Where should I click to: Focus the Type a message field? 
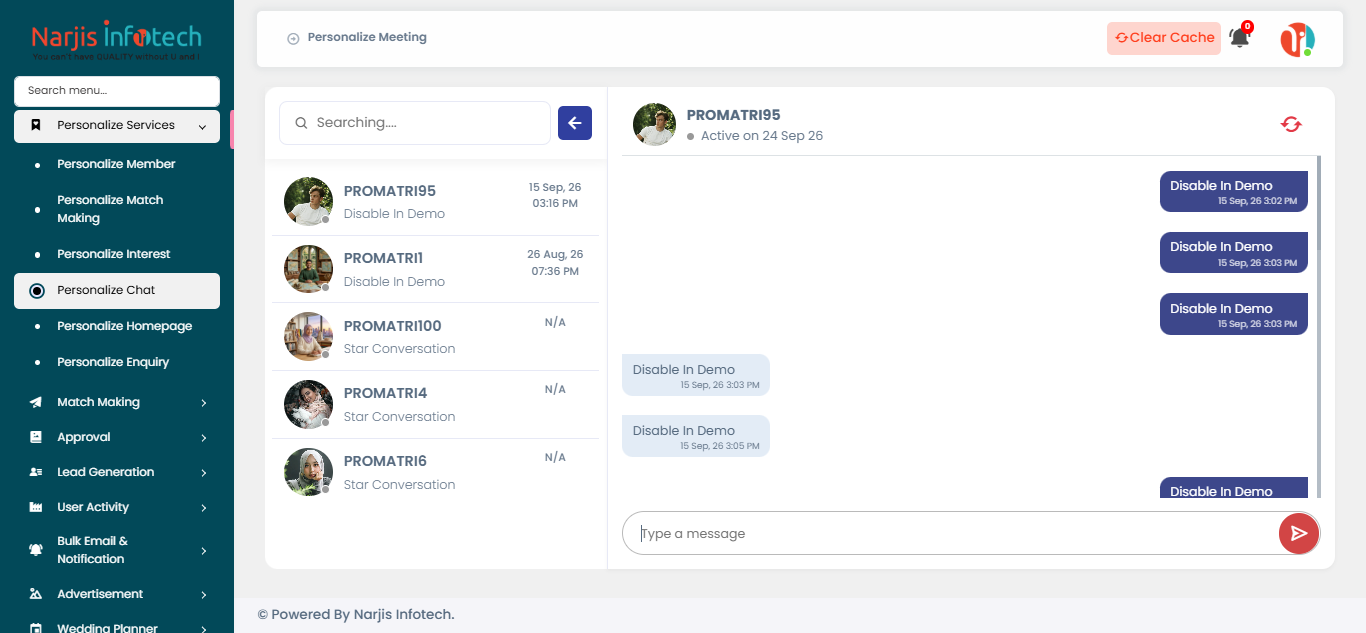951,533
